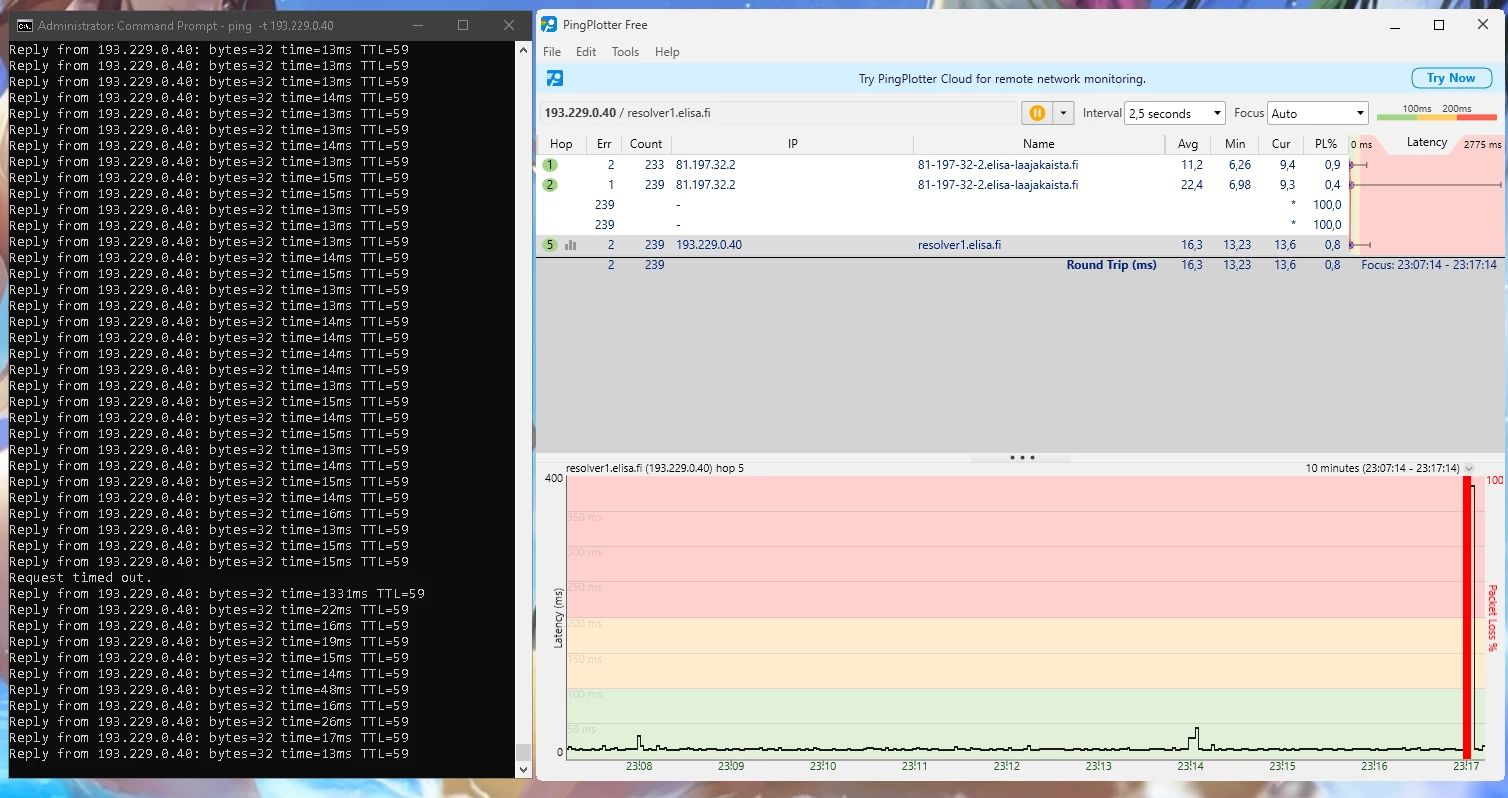Click the three-dot splitter above the graph
This screenshot has height=798, width=1508.
[x=1021, y=458]
